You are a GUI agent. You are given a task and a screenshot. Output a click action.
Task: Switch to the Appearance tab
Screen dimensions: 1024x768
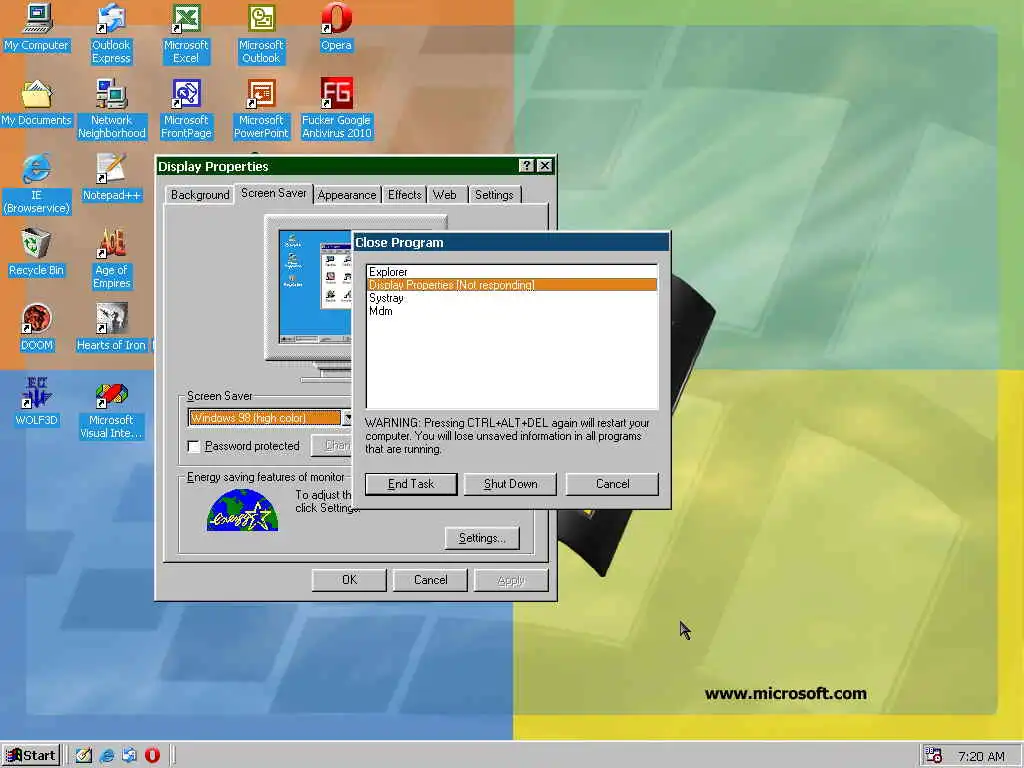[x=347, y=195]
